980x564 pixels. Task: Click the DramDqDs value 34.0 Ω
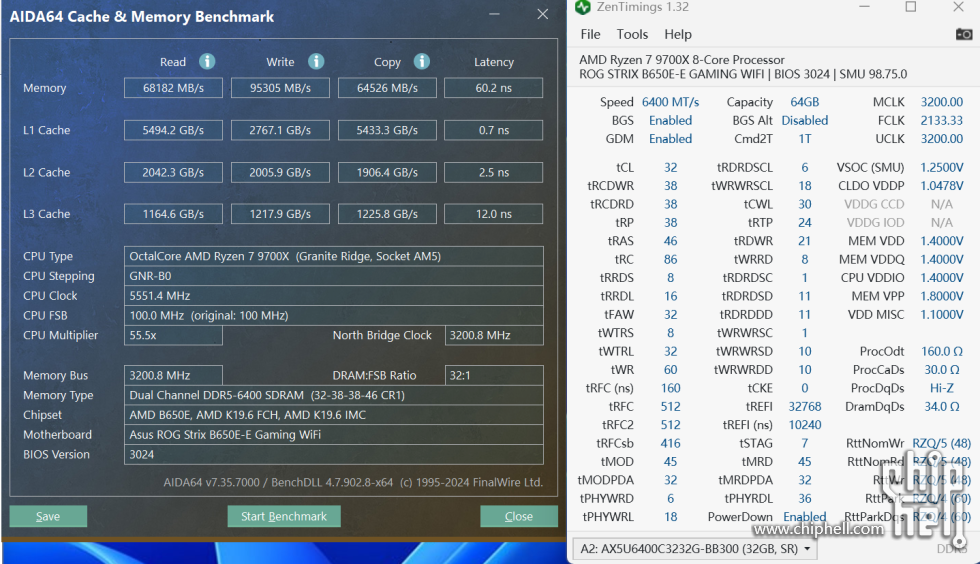click(941, 406)
